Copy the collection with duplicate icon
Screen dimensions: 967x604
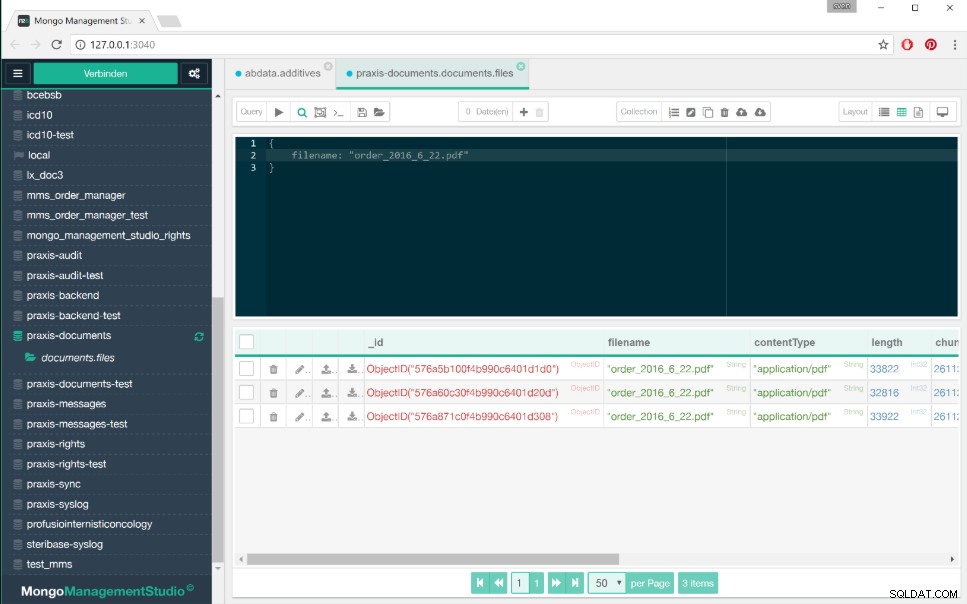pyautogui.click(x=708, y=112)
